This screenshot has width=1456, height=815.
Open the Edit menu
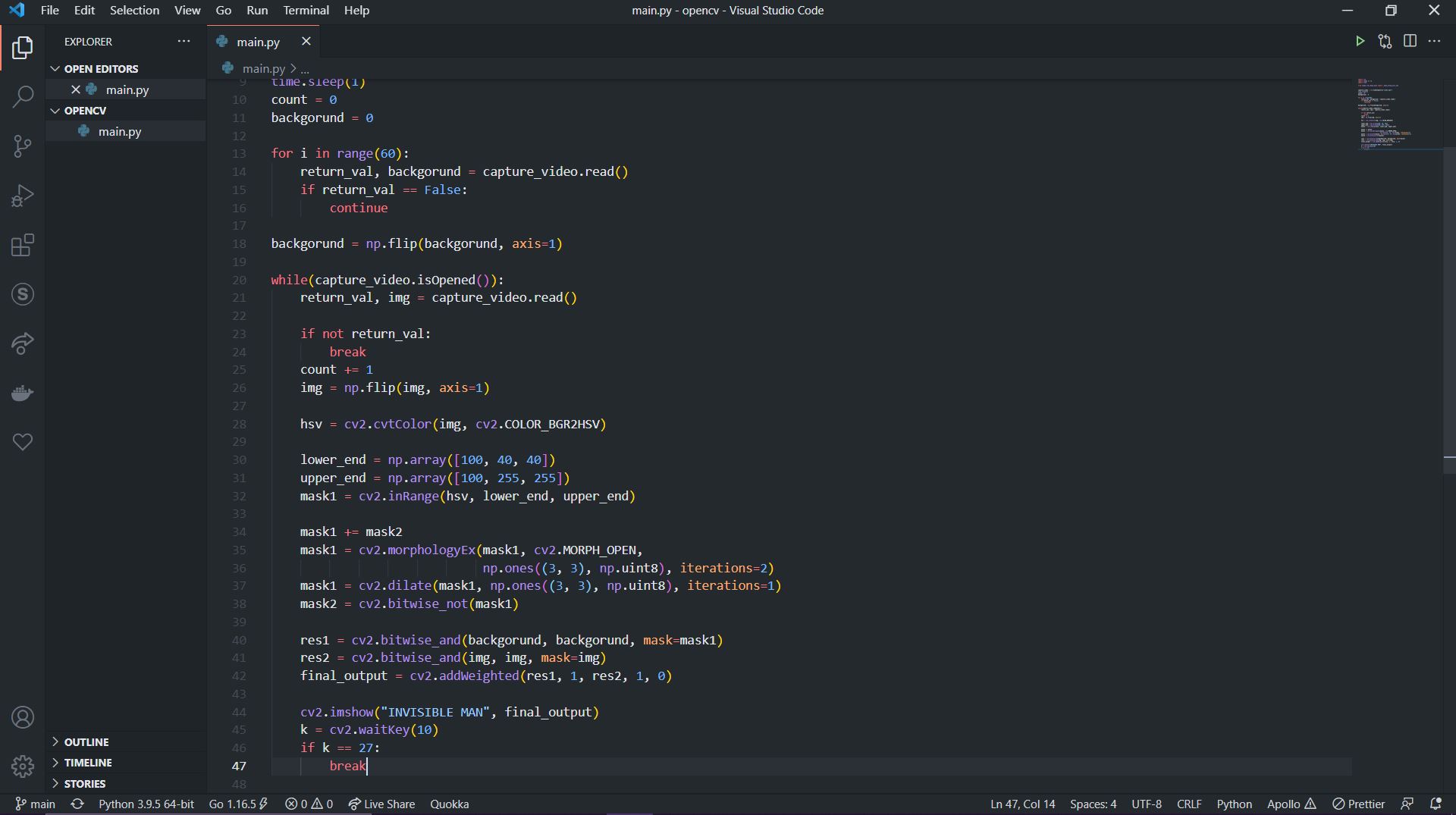84,11
